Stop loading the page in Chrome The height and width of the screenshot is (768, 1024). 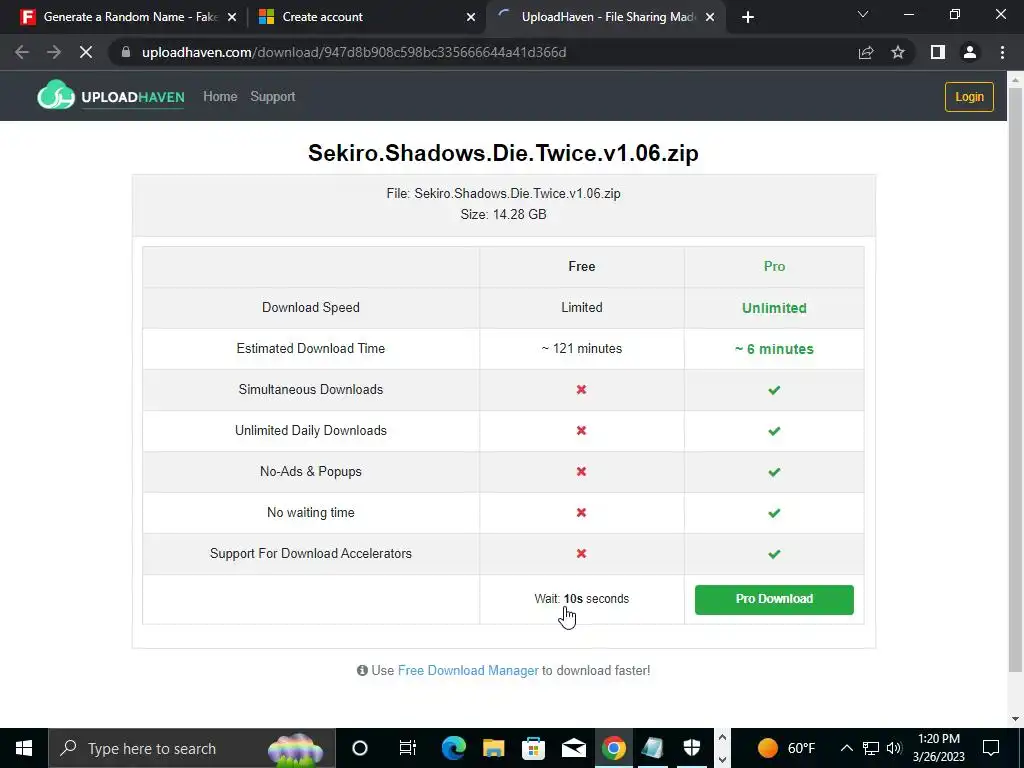[x=86, y=52]
